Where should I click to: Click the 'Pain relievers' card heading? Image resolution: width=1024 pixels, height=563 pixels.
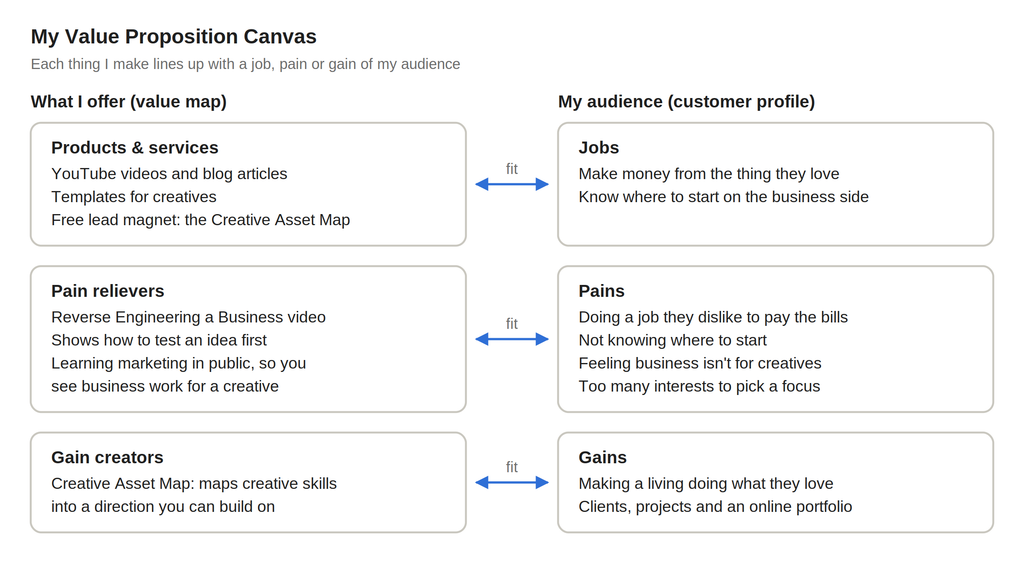click(x=108, y=291)
